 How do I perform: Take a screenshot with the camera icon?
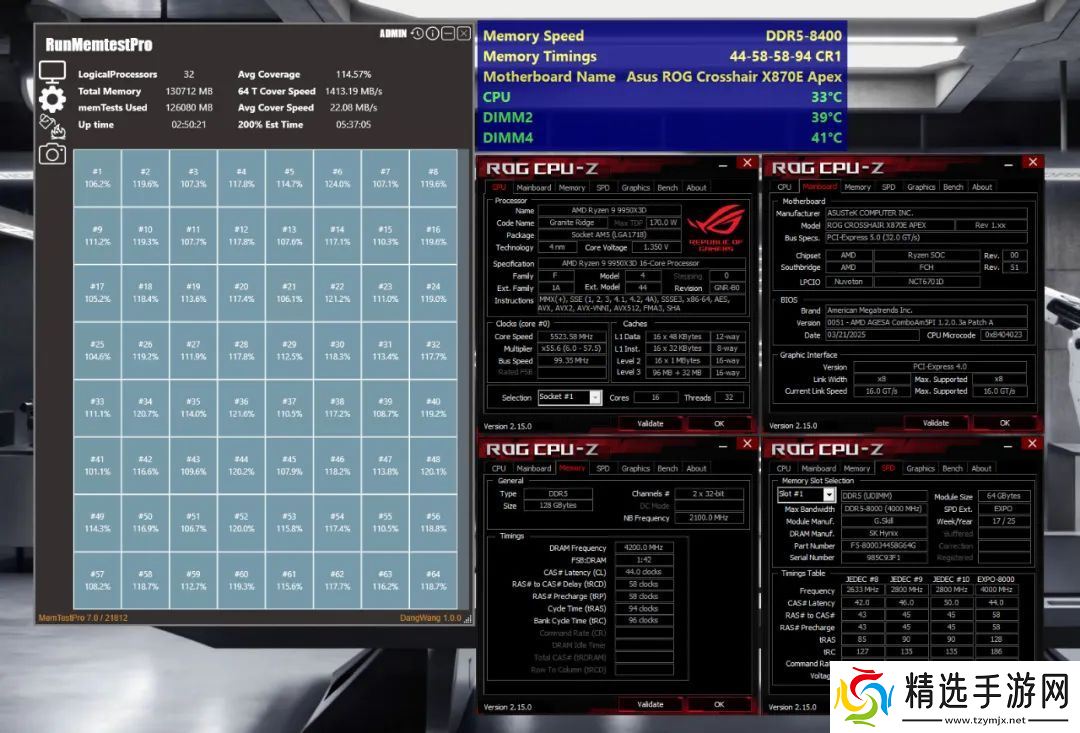tap(52, 153)
